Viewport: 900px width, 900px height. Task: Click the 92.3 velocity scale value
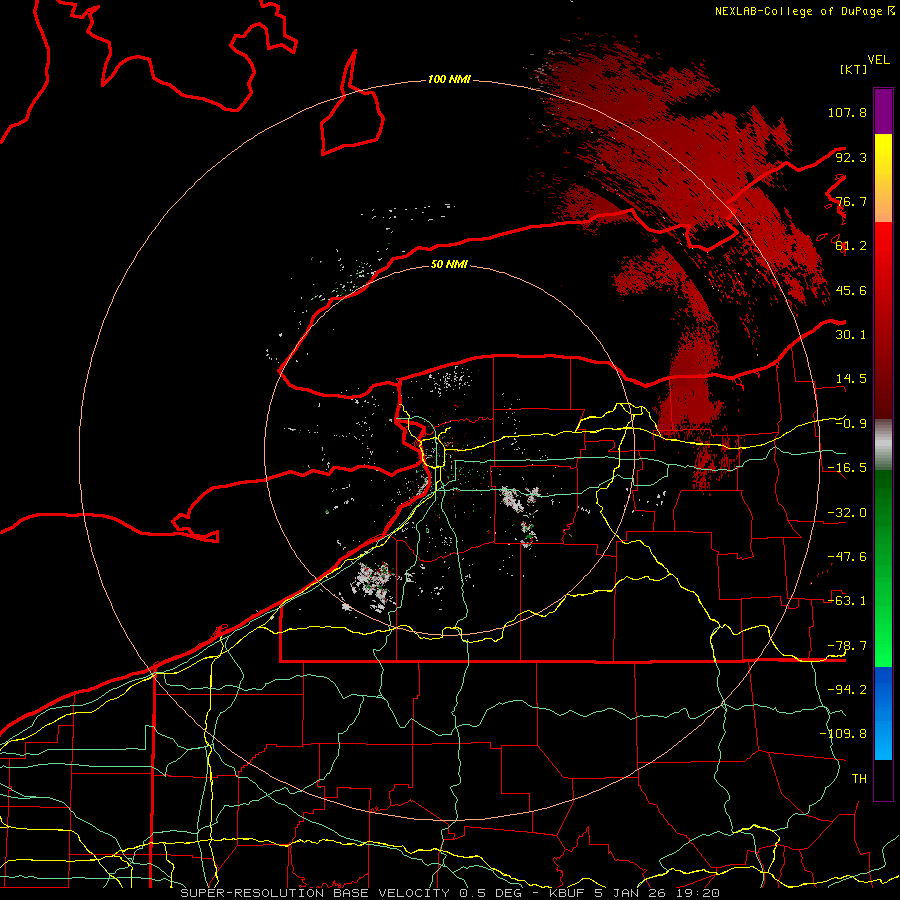click(x=851, y=157)
